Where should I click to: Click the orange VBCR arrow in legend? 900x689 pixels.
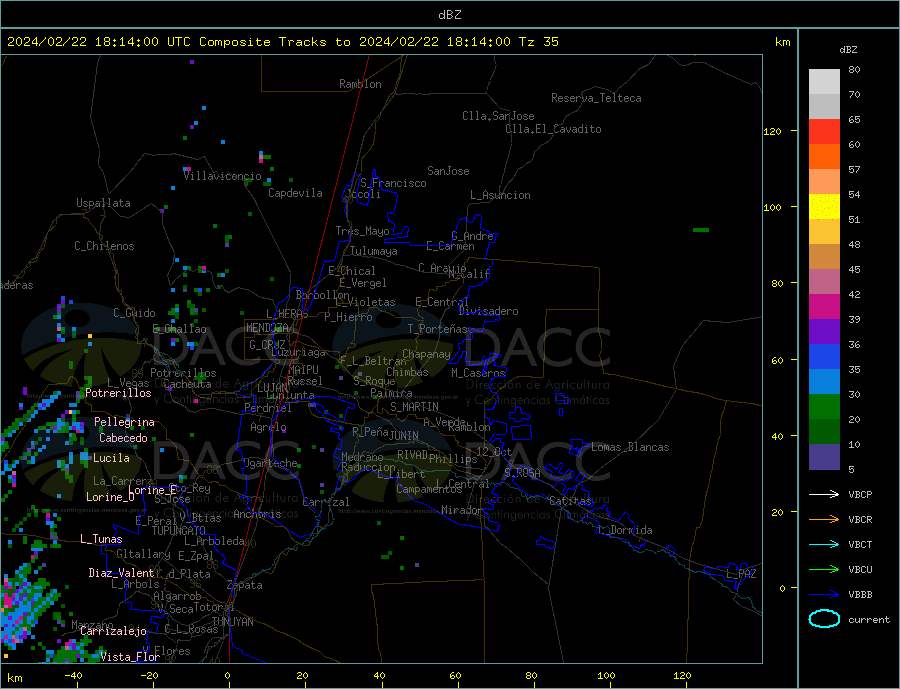click(824, 520)
